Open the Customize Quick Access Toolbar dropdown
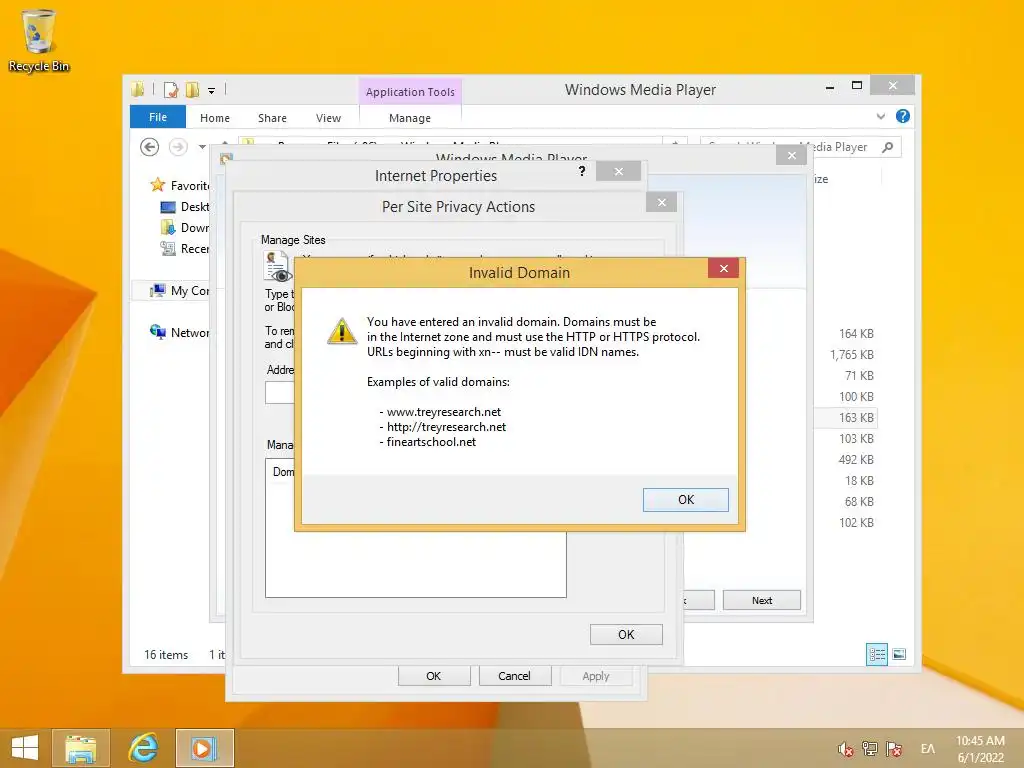1024x768 pixels. pyautogui.click(x=212, y=91)
